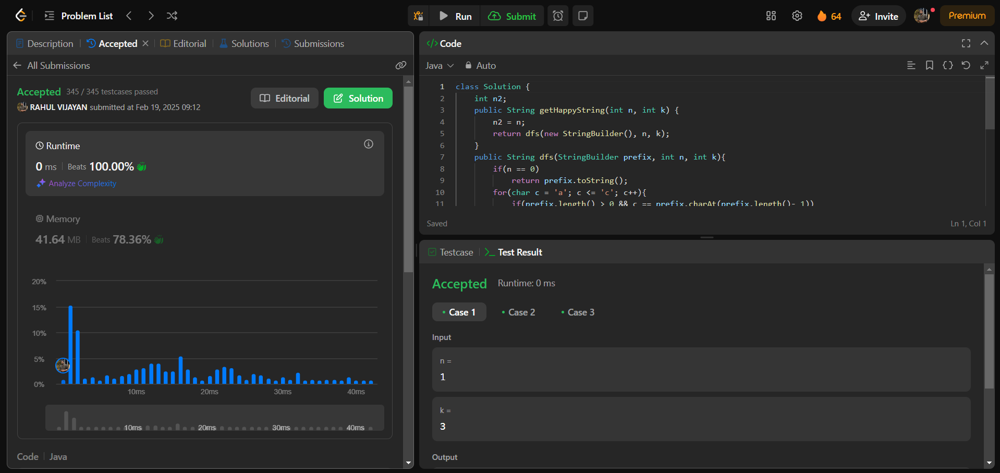Click the green Solution button

point(358,98)
